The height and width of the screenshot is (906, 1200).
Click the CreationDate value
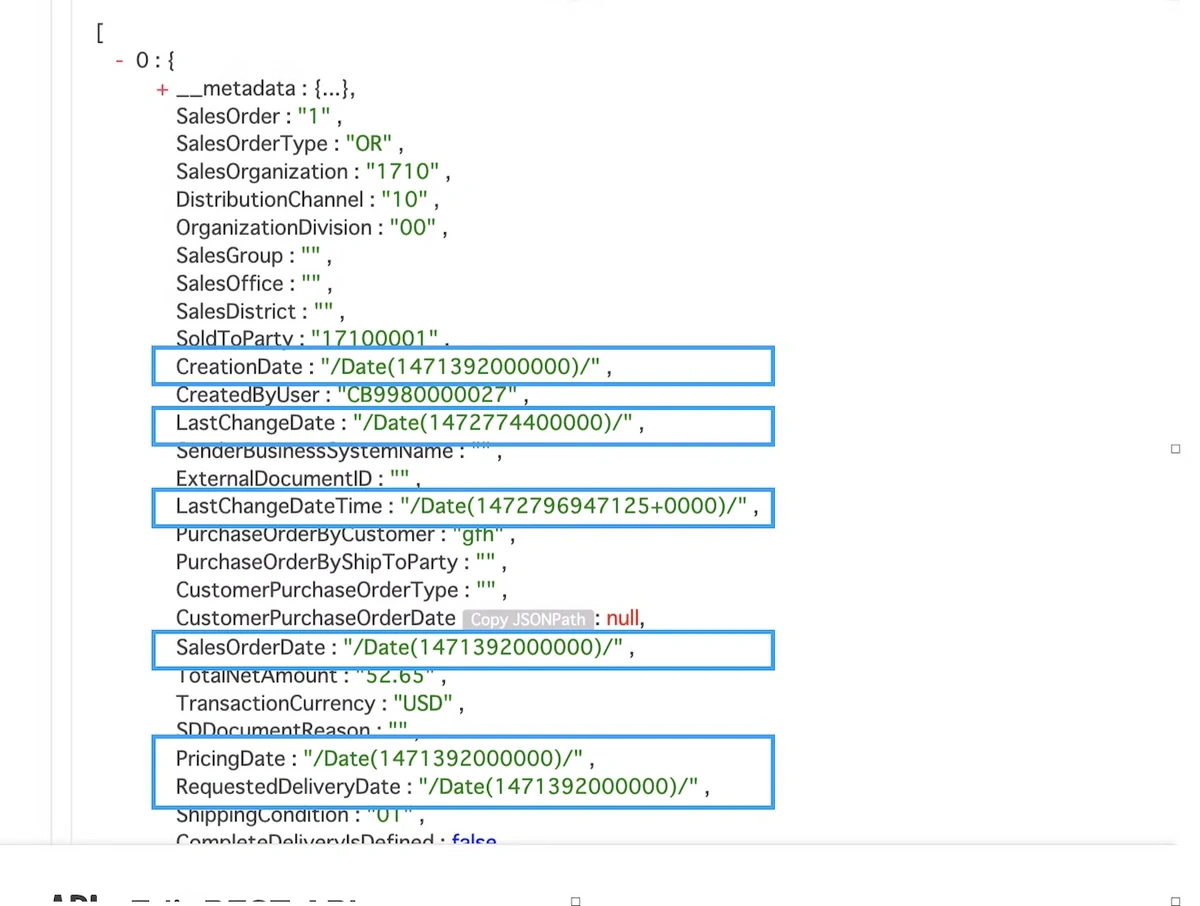pos(460,367)
